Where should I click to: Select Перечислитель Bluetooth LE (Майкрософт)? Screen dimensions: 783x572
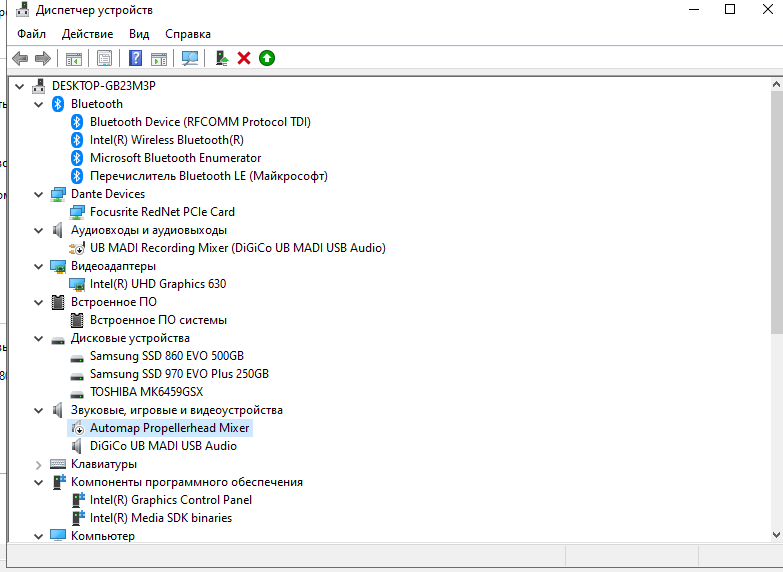(x=209, y=176)
